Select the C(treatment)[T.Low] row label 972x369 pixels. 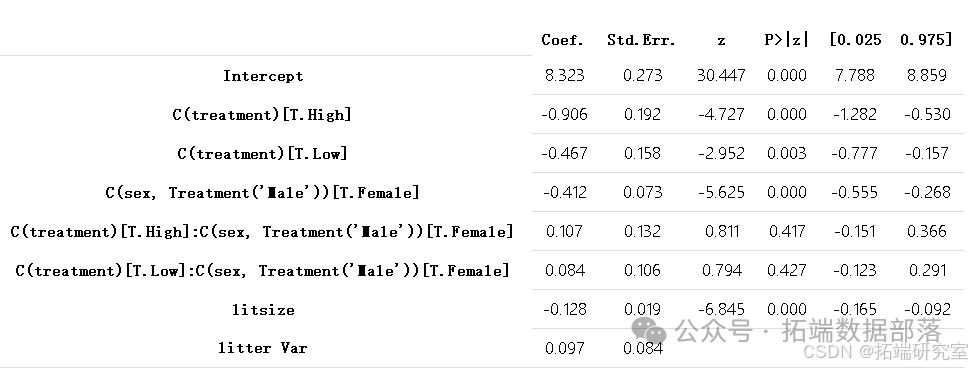pos(262,154)
